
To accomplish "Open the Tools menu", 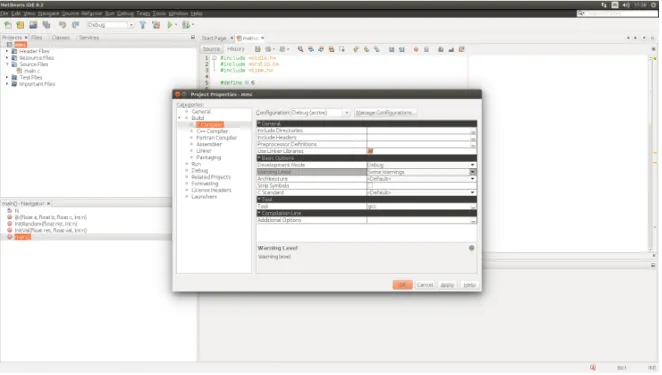I will point(159,14).
